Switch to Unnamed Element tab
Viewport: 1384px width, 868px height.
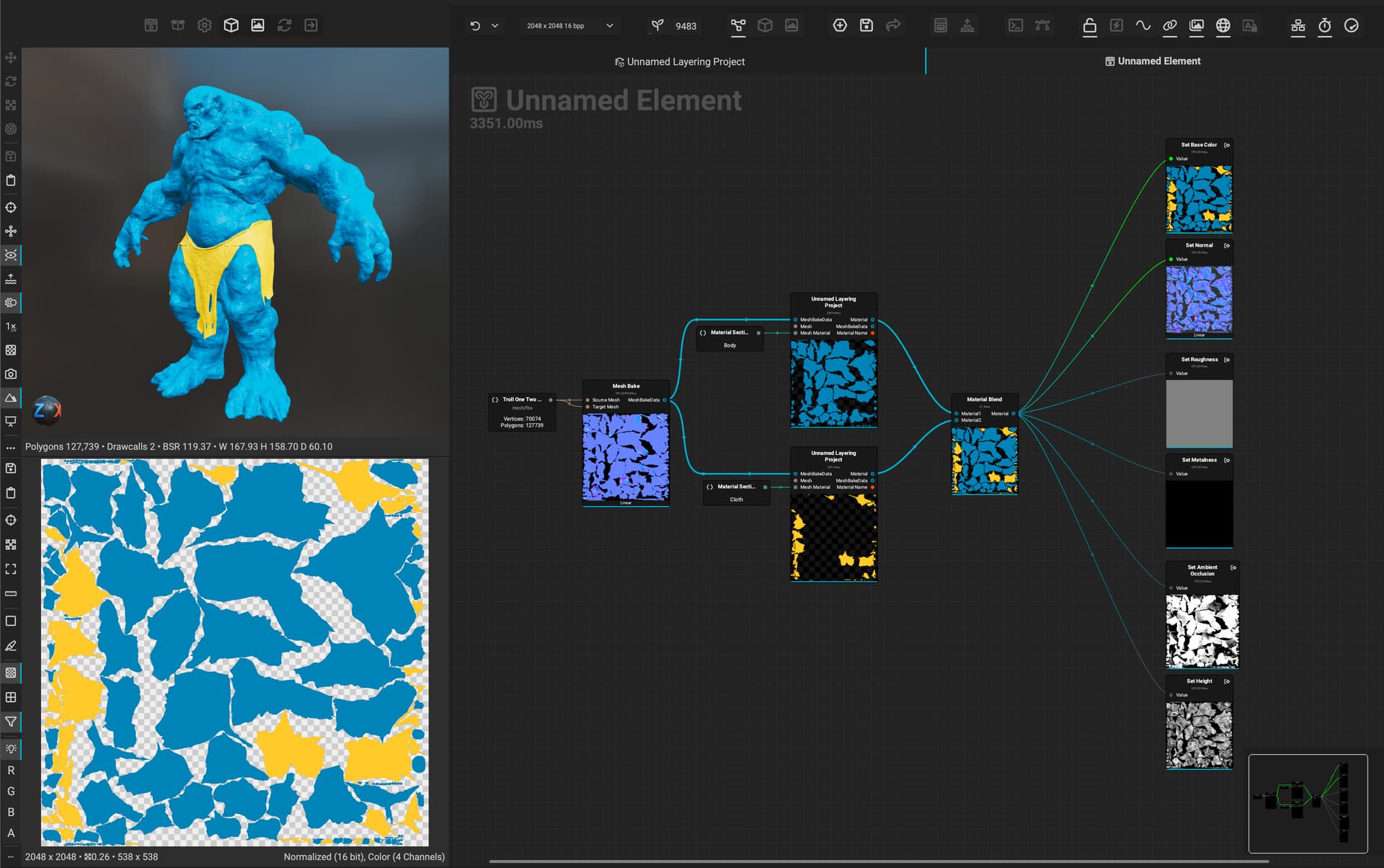pos(1153,61)
